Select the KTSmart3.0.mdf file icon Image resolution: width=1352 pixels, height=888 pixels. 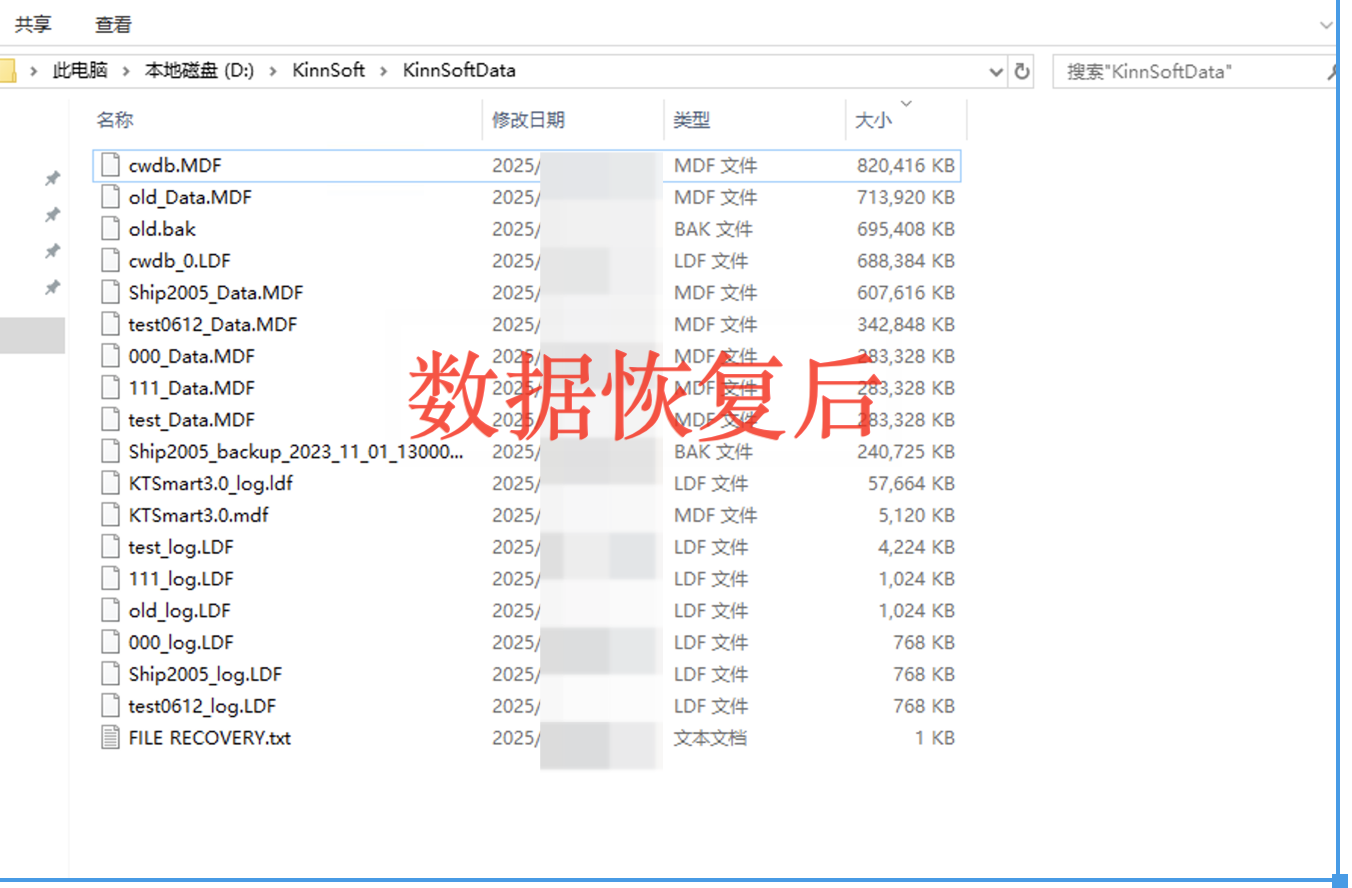pos(111,515)
